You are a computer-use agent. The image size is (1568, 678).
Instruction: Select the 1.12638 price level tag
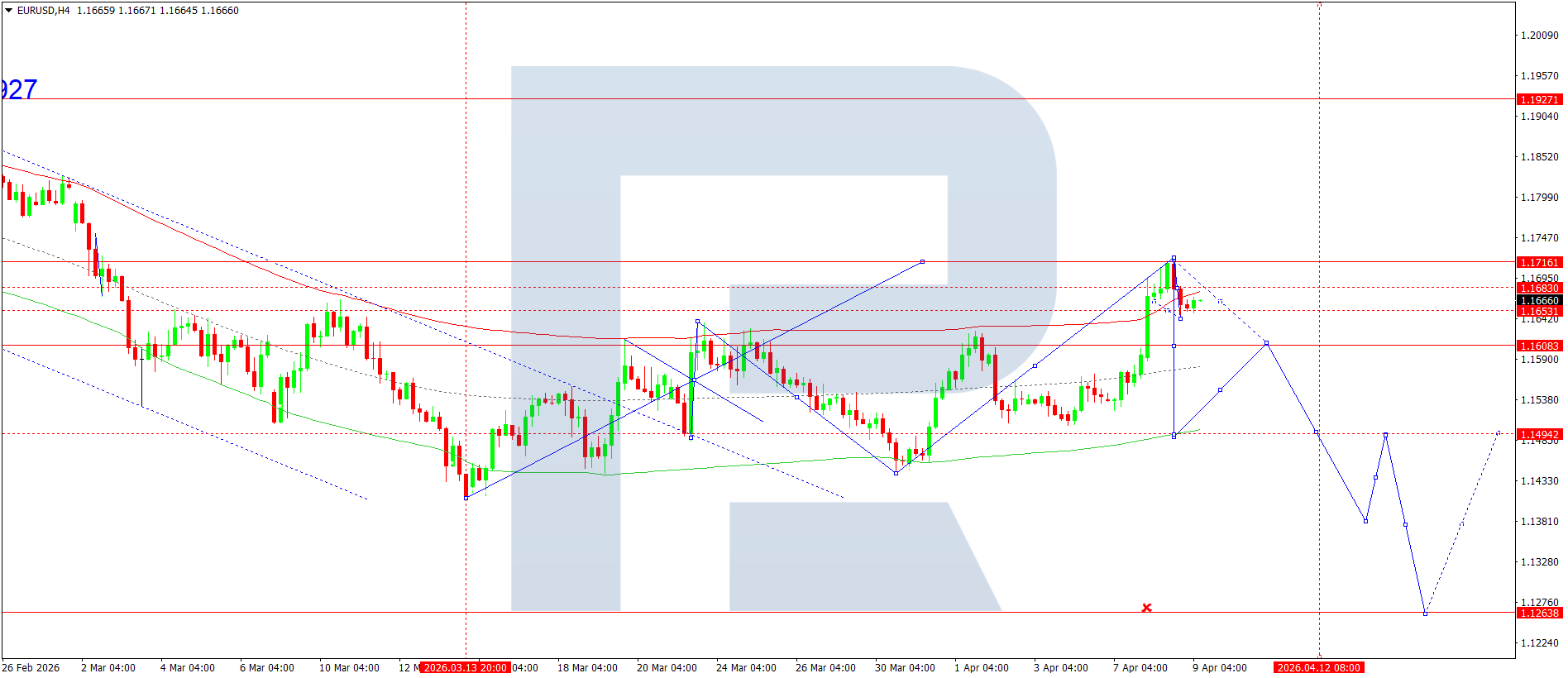(x=1539, y=613)
